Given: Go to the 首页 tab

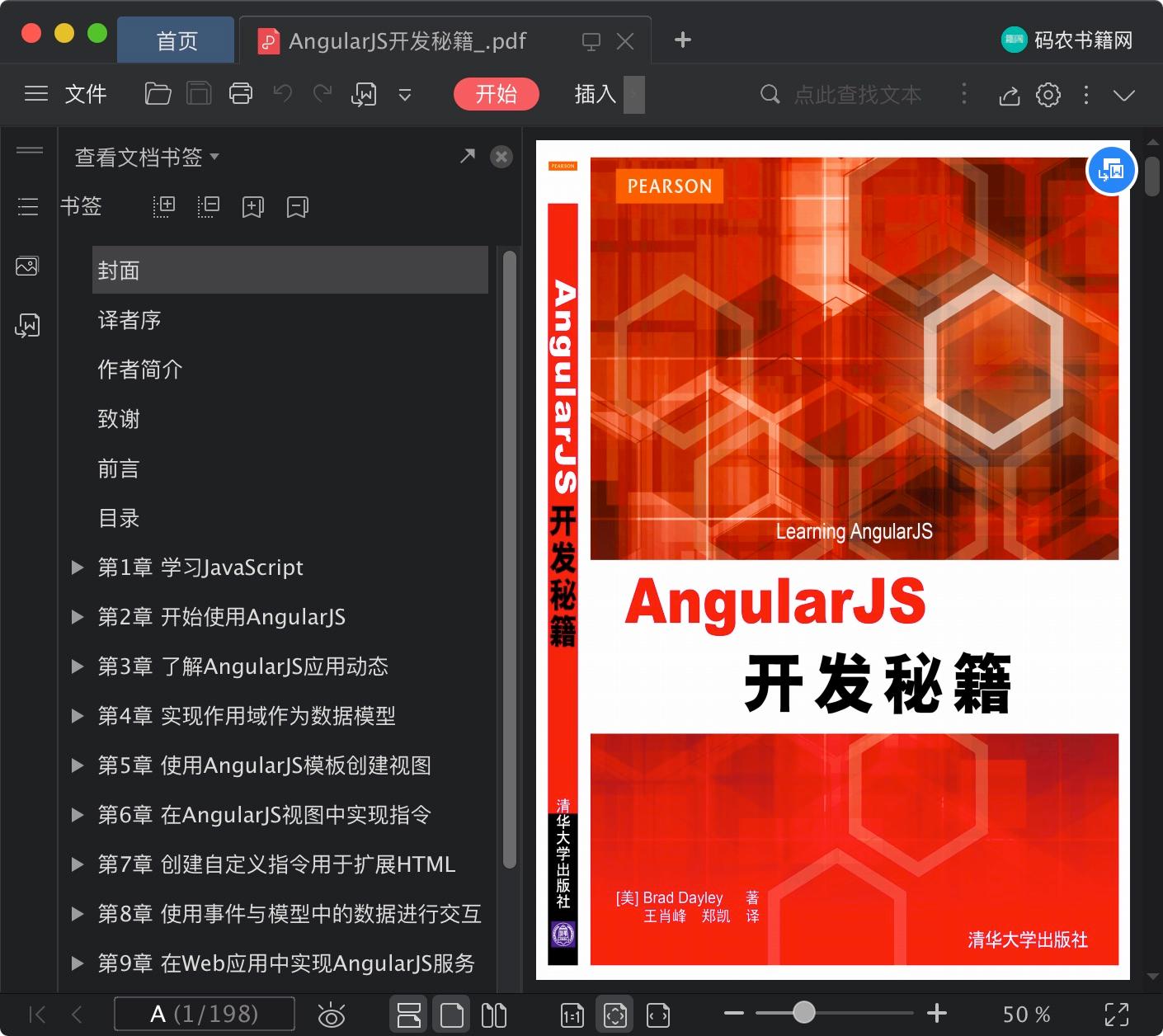Looking at the screenshot, I should coord(177,40).
